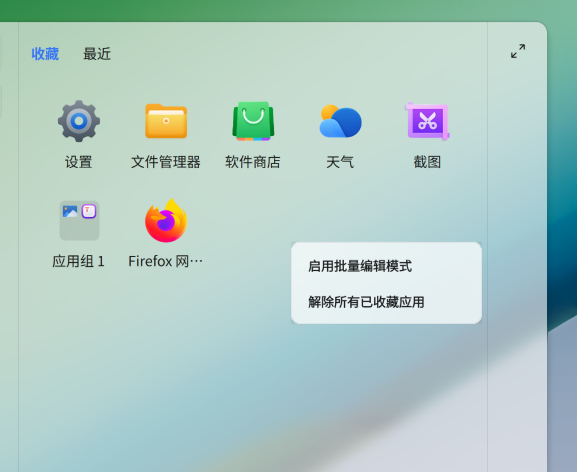Open the 软件商店 app store
Image resolution: width=577 pixels, height=472 pixels.
point(253,121)
